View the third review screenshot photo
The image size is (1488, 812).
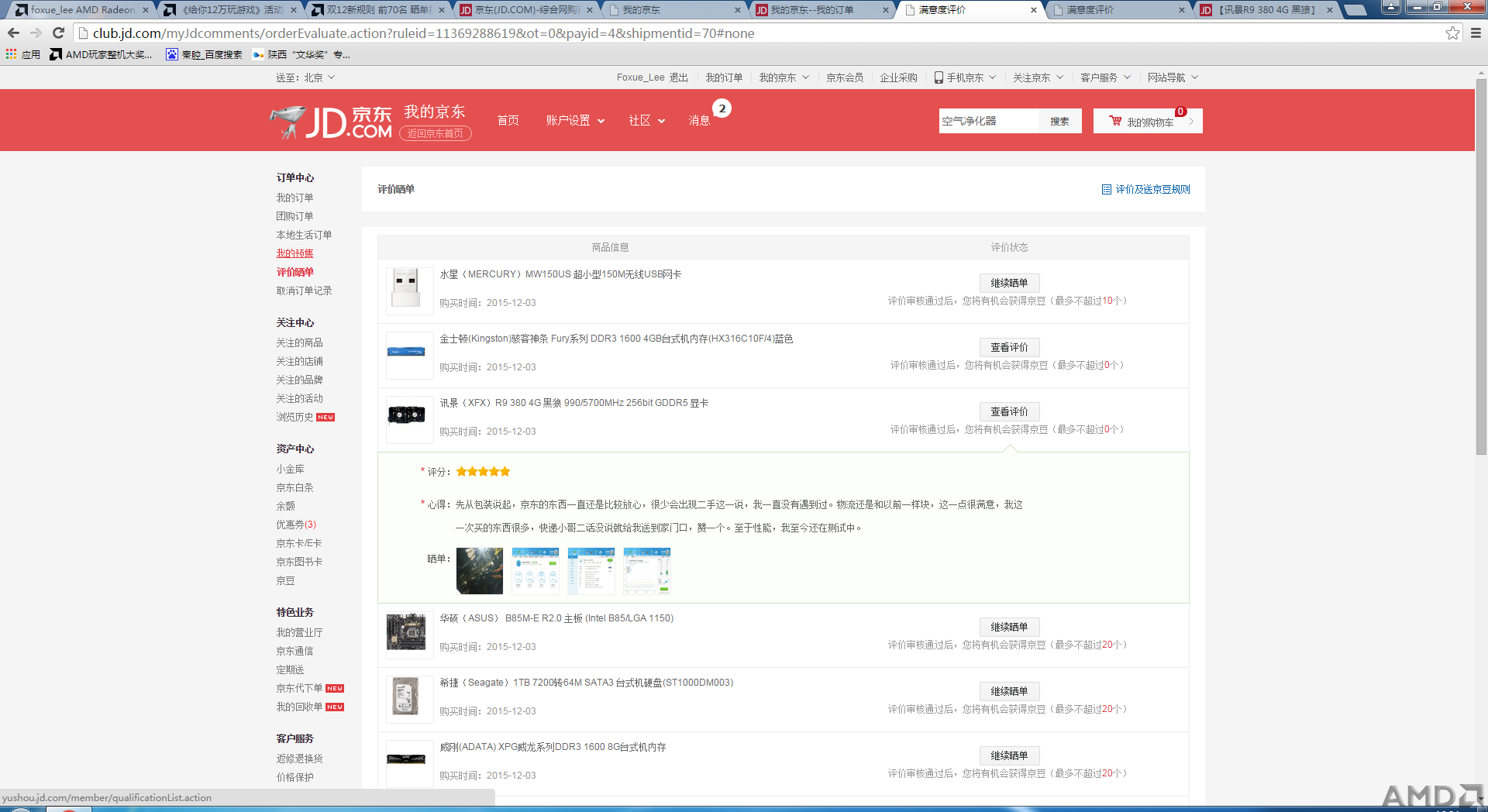click(x=591, y=571)
